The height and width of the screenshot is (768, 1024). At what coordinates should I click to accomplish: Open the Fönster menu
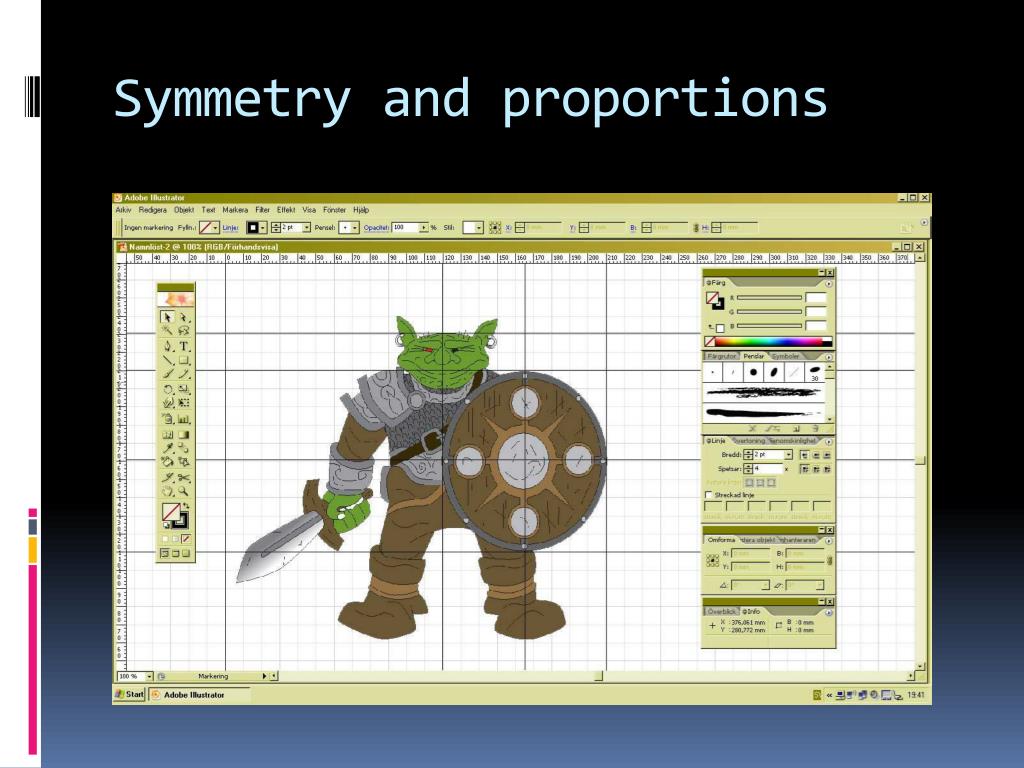coord(334,210)
